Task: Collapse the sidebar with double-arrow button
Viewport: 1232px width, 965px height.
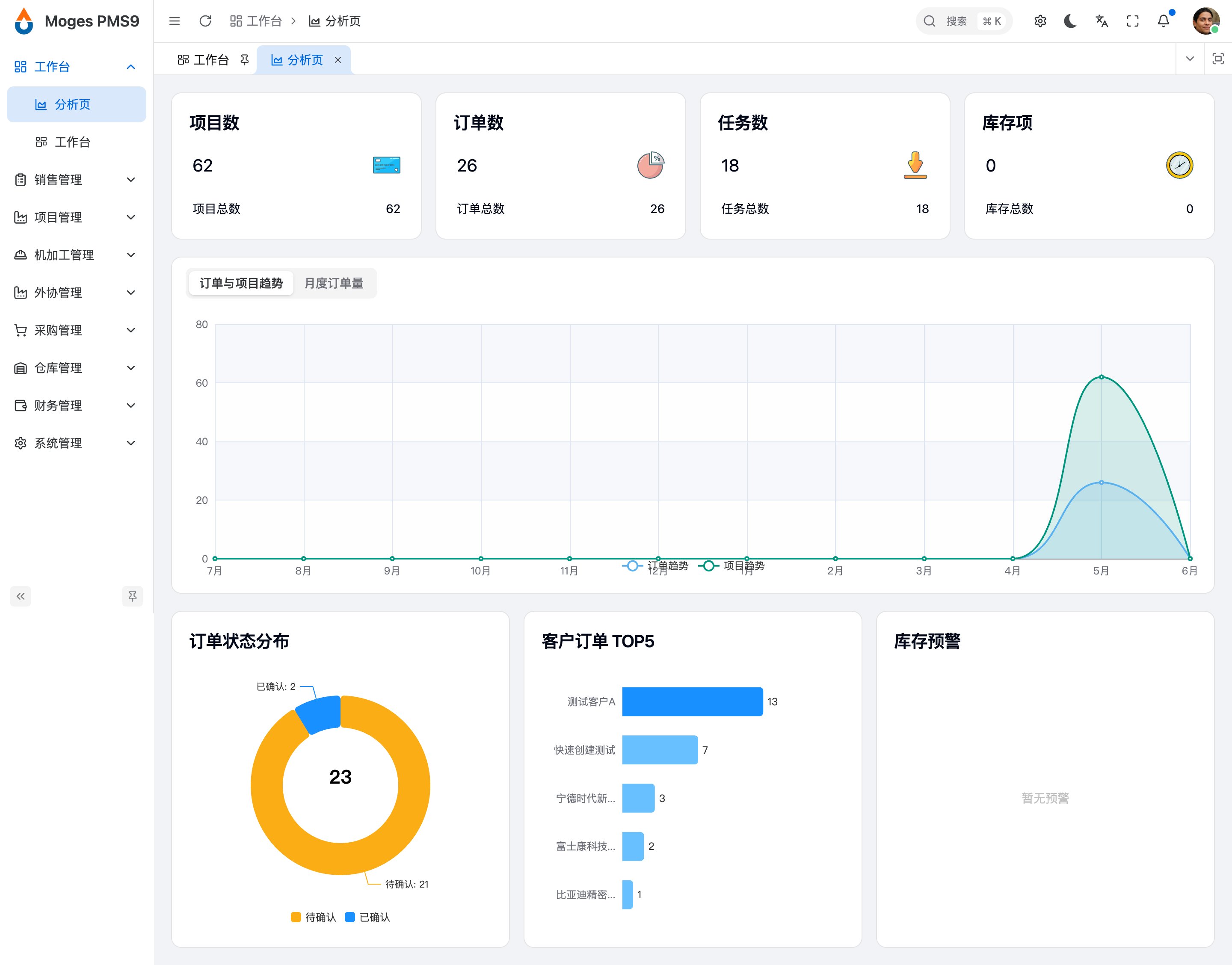Action: tap(21, 596)
